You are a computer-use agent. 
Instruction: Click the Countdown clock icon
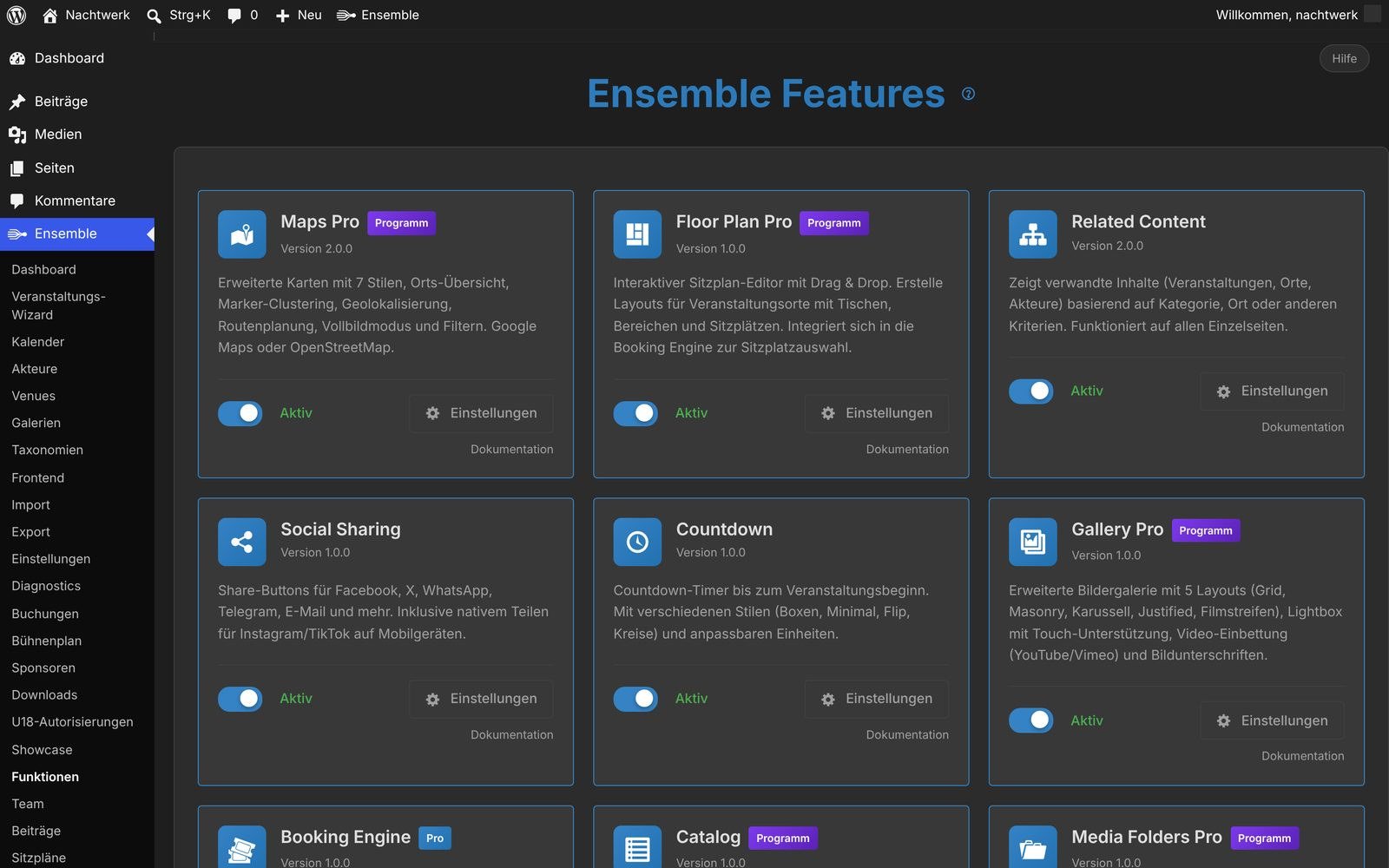(x=637, y=542)
